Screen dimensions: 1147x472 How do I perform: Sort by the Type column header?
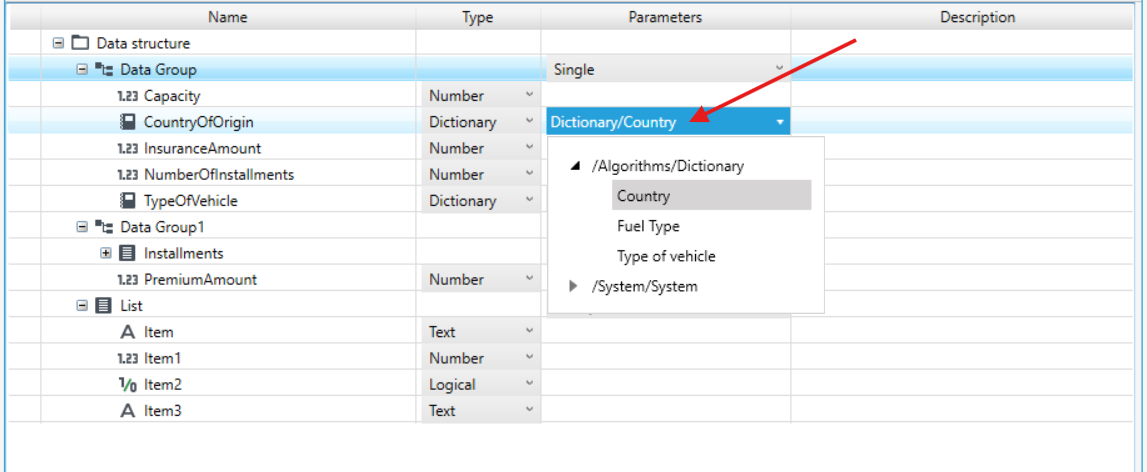pos(478,17)
